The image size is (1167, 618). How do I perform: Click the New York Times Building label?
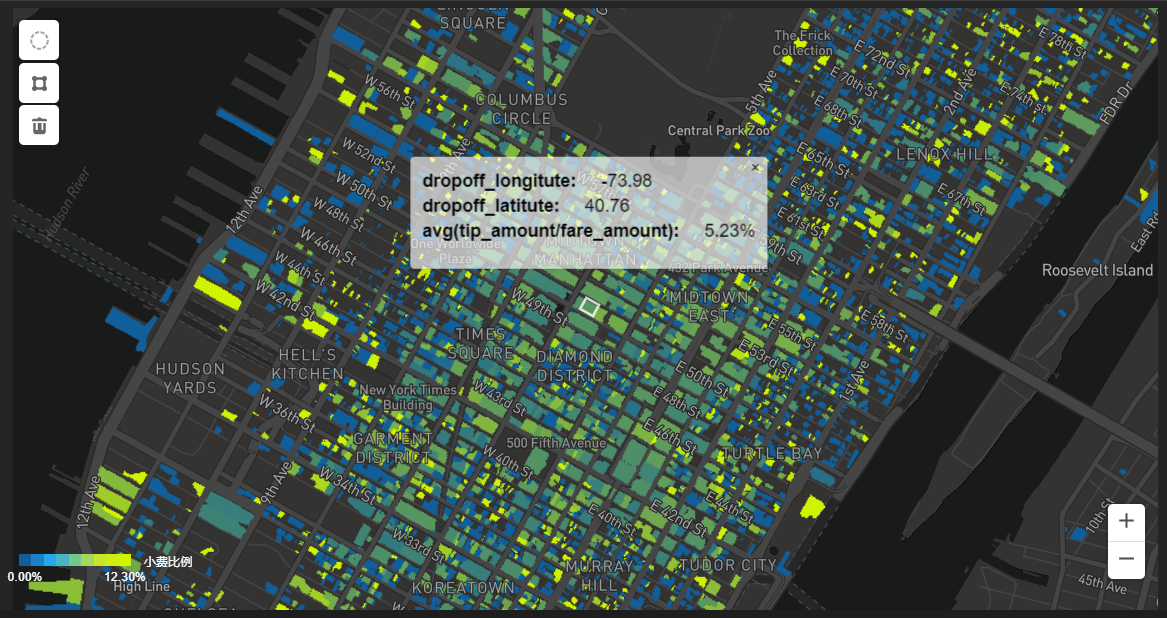(408, 398)
